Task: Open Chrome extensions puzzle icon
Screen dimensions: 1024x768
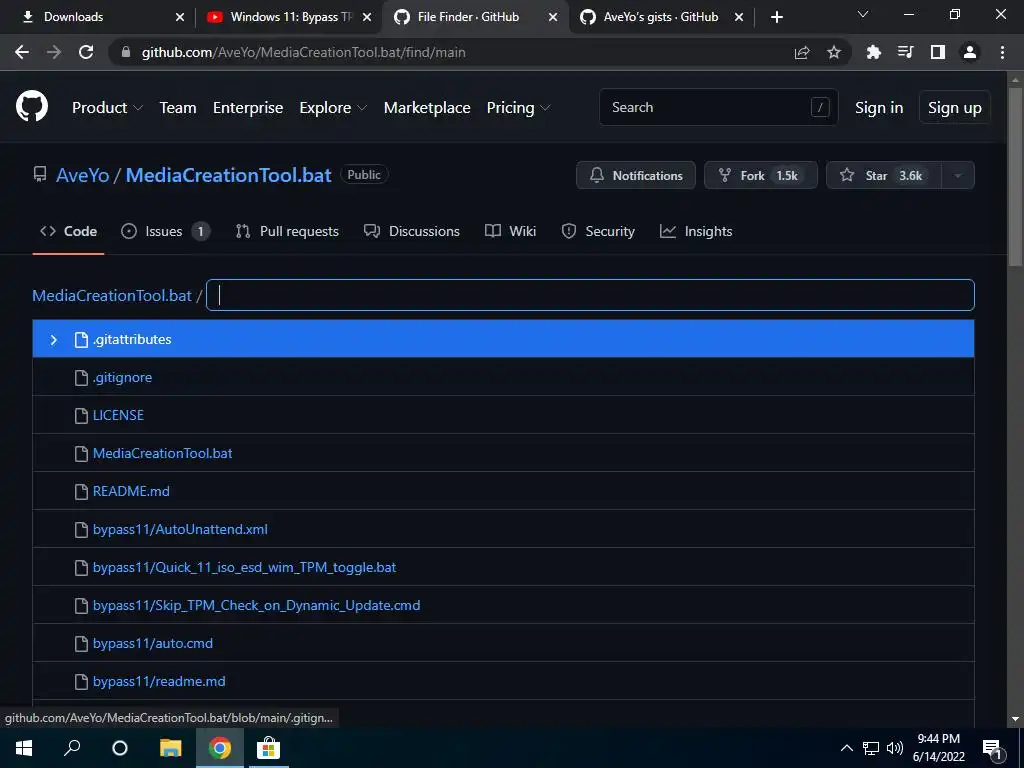Action: point(873,52)
